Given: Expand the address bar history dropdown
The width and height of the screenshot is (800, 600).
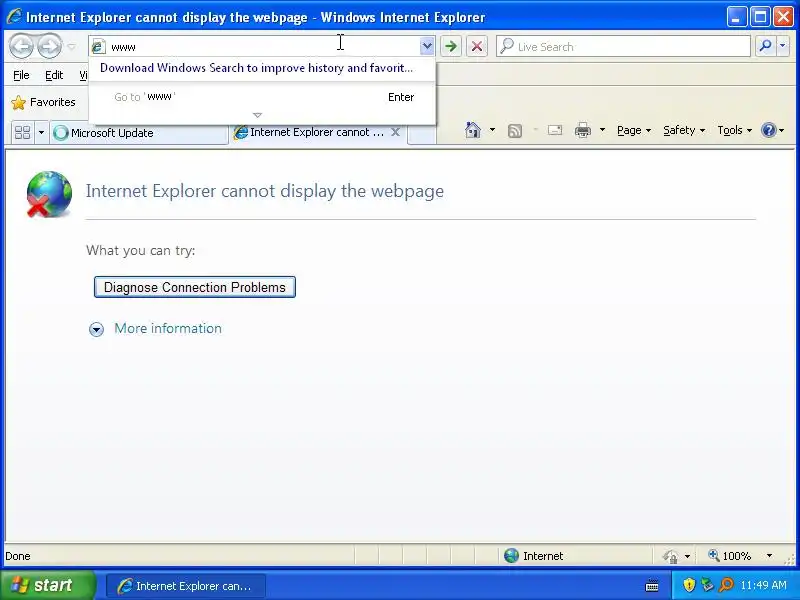Looking at the screenshot, I should [427, 47].
